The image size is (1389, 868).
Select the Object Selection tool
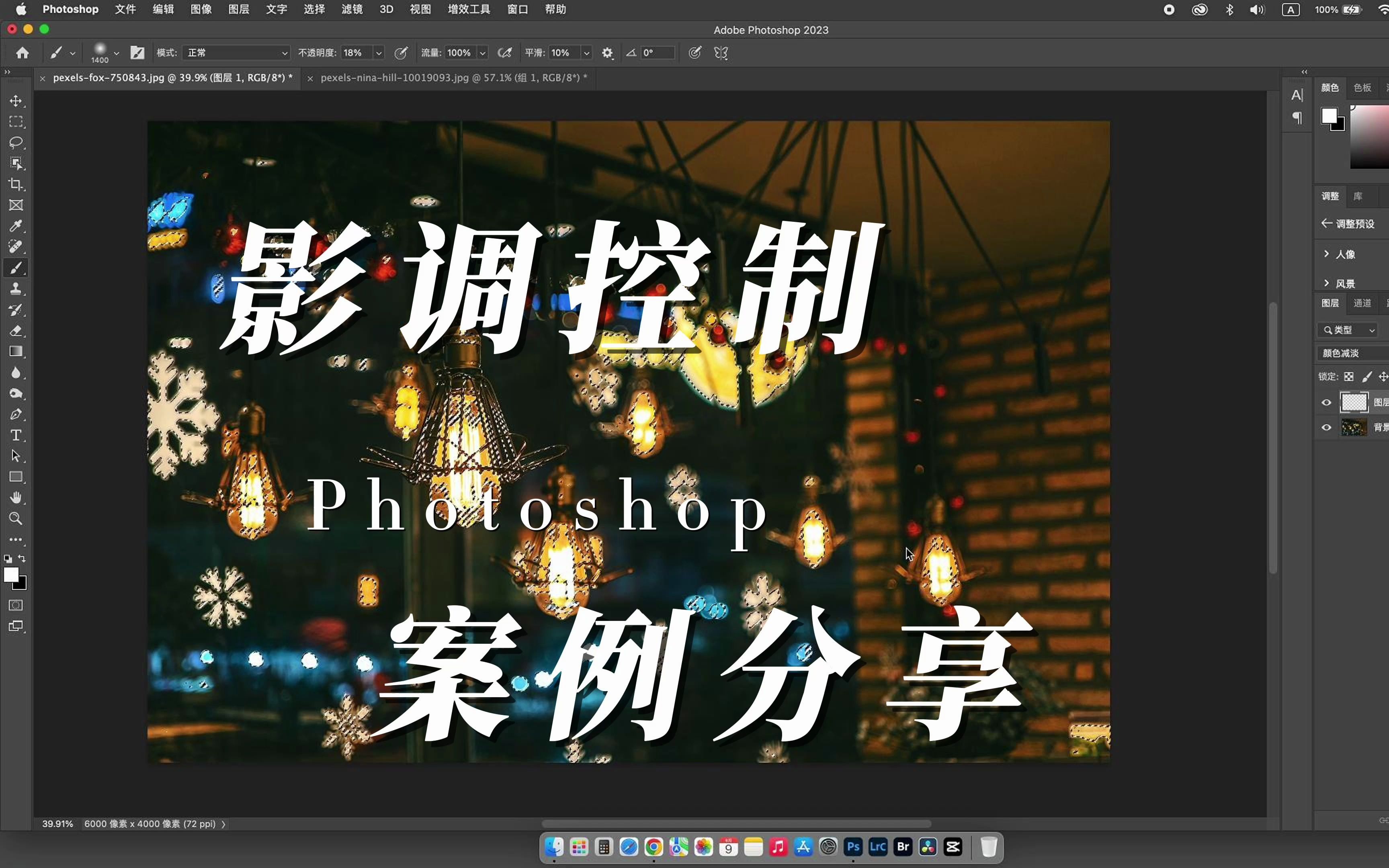tap(16, 164)
